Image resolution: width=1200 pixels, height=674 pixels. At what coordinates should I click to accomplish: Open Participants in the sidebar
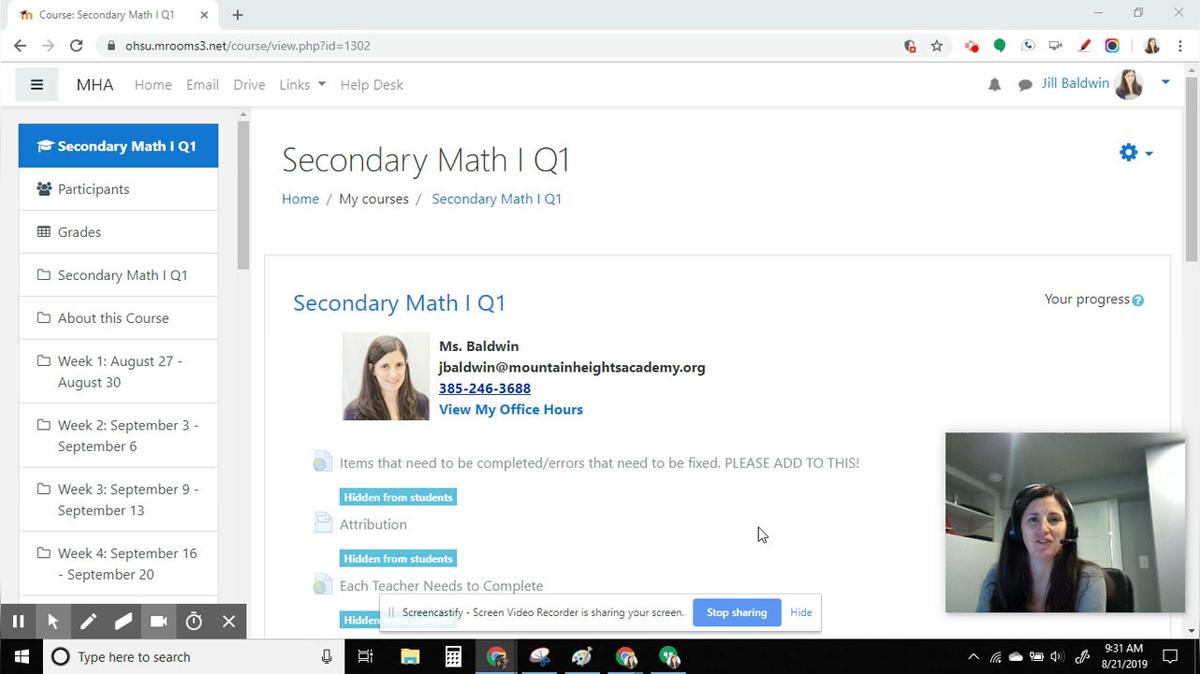[93, 189]
